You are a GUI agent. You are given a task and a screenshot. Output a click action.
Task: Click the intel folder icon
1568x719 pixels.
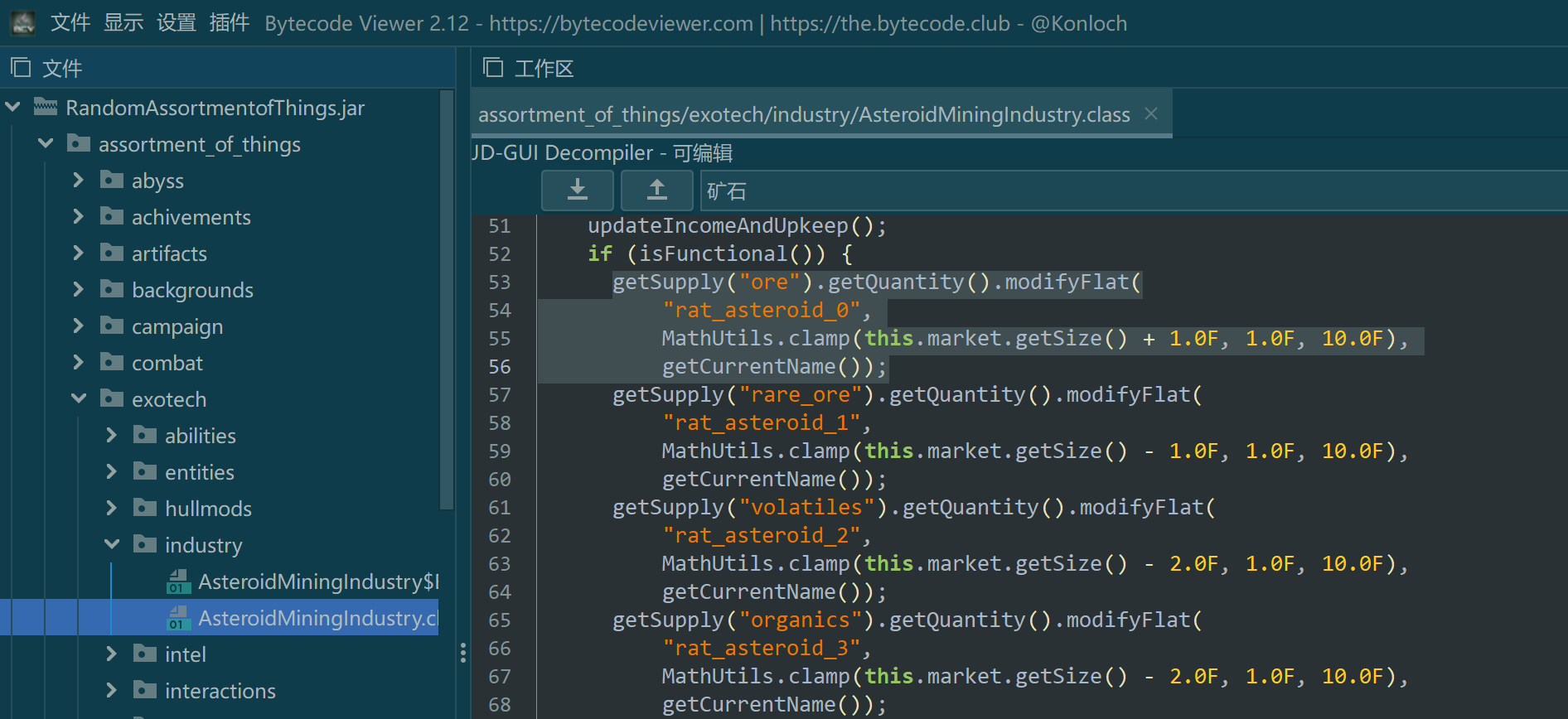(145, 654)
